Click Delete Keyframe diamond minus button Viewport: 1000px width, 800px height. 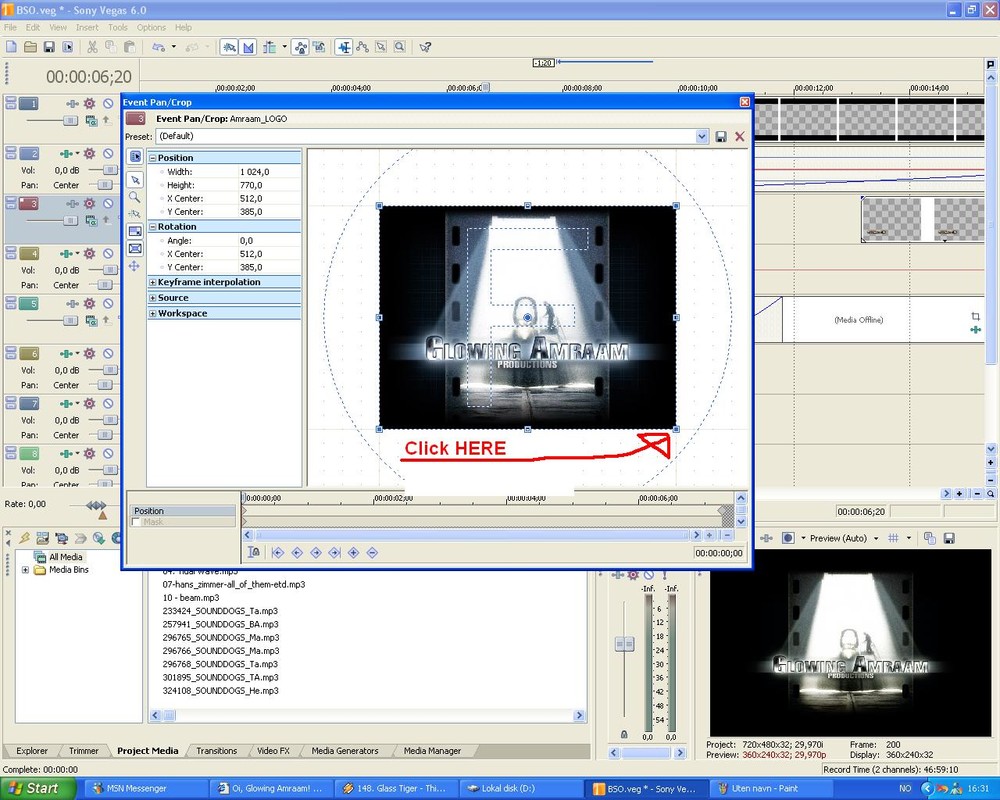pos(372,552)
